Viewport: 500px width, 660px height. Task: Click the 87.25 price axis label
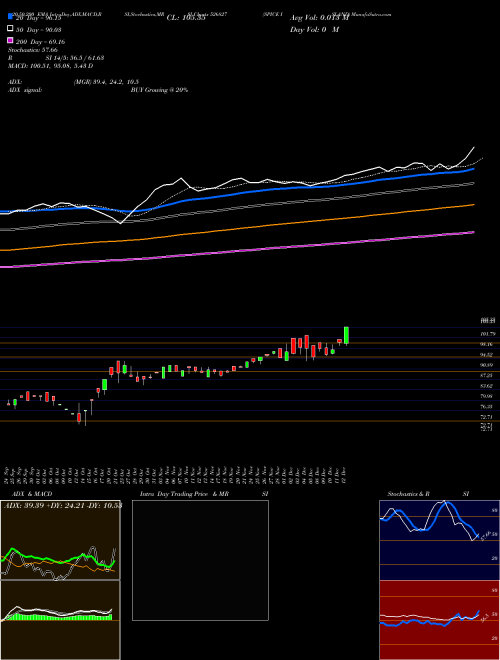point(489,375)
